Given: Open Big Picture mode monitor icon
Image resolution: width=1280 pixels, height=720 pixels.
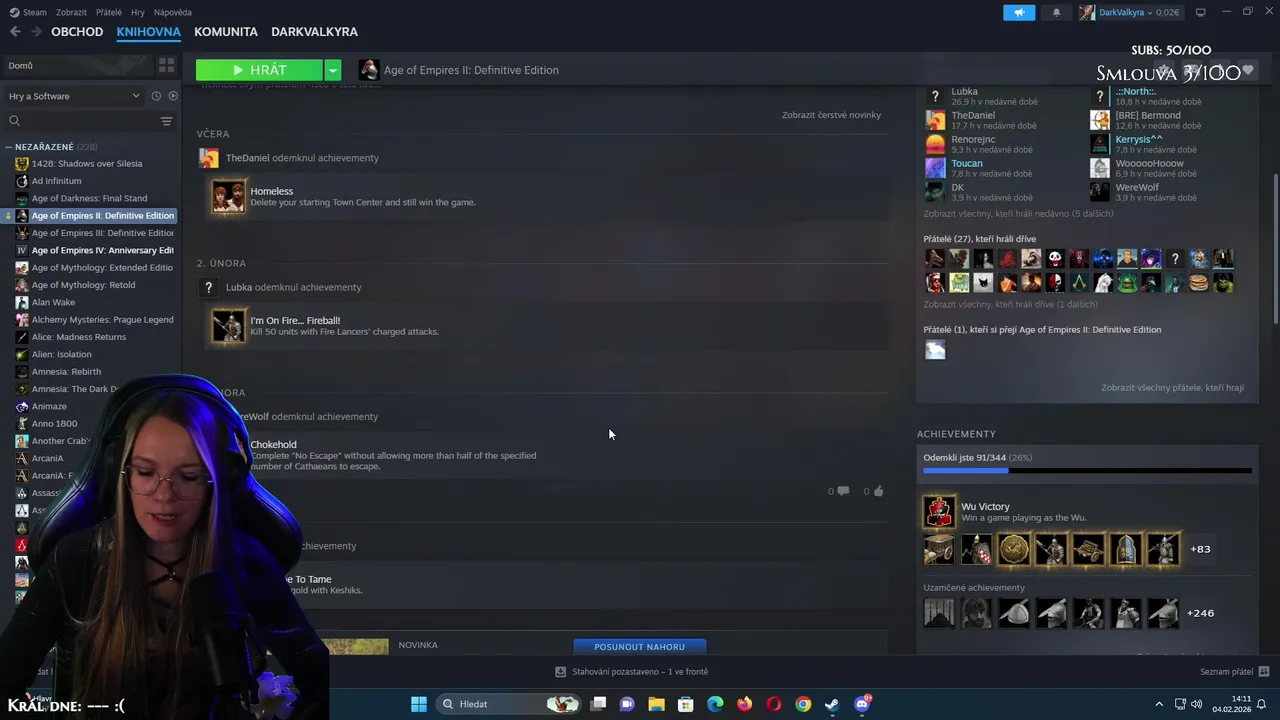Looking at the screenshot, I should (1201, 12).
